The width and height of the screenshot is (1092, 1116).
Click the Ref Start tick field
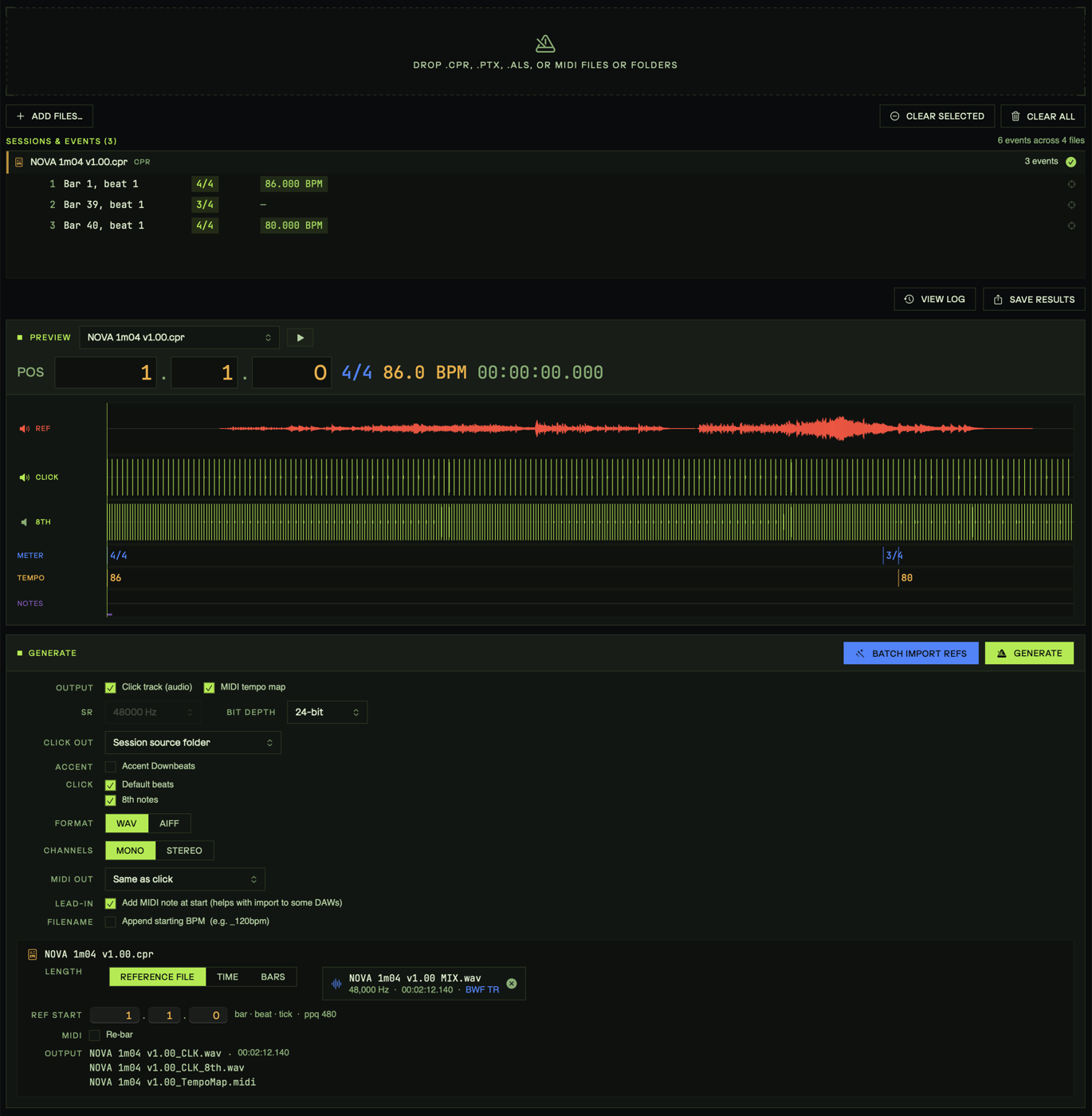coord(209,1016)
